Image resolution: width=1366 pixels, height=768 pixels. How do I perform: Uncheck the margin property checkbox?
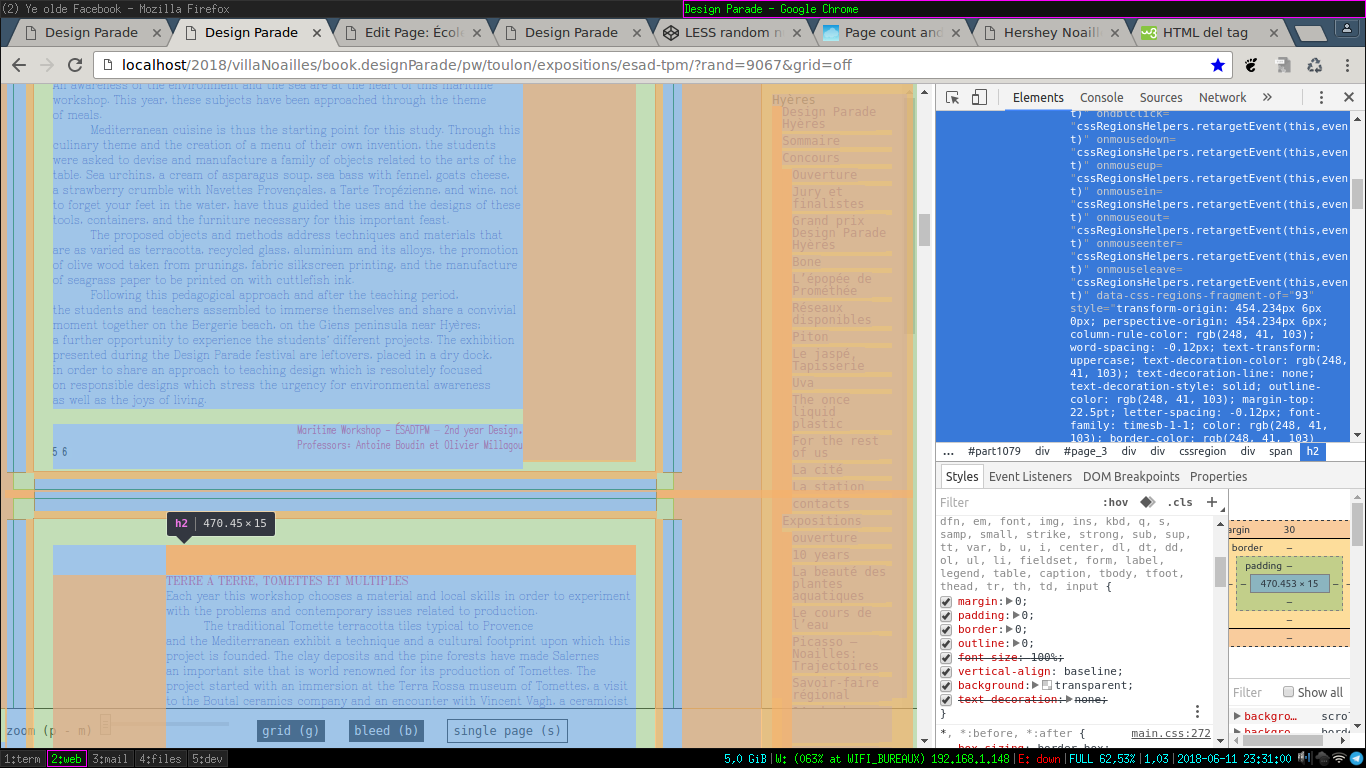coord(946,602)
